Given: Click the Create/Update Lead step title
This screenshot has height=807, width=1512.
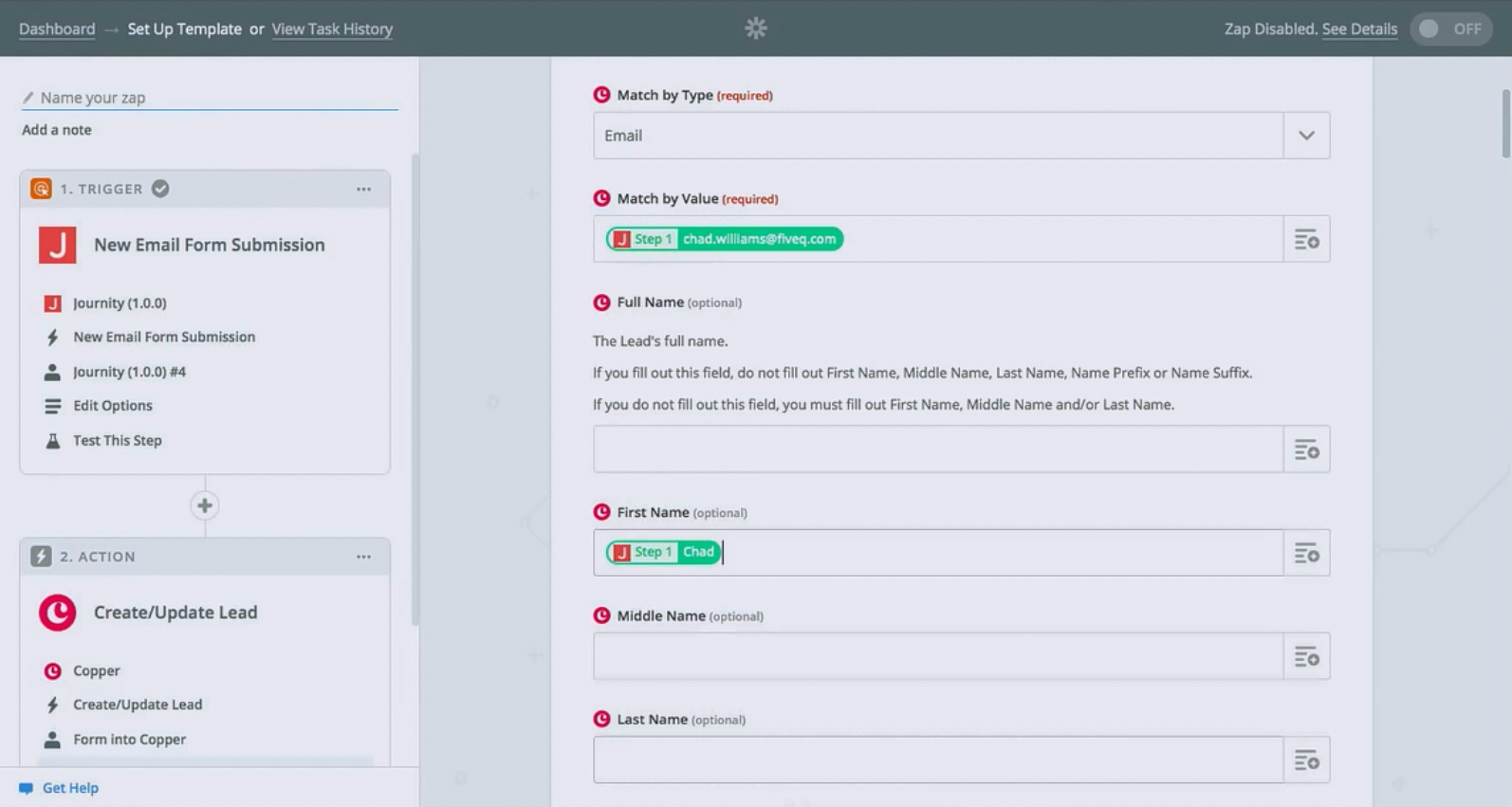Looking at the screenshot, I should 175,613.
